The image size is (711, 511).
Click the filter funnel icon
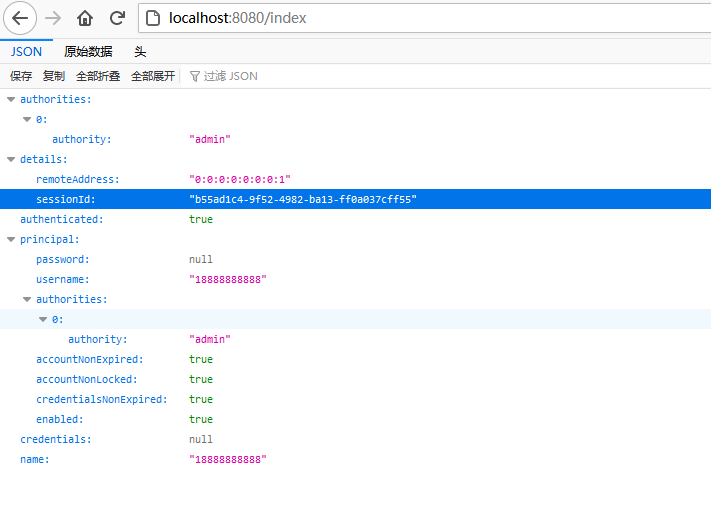[194, 76]
